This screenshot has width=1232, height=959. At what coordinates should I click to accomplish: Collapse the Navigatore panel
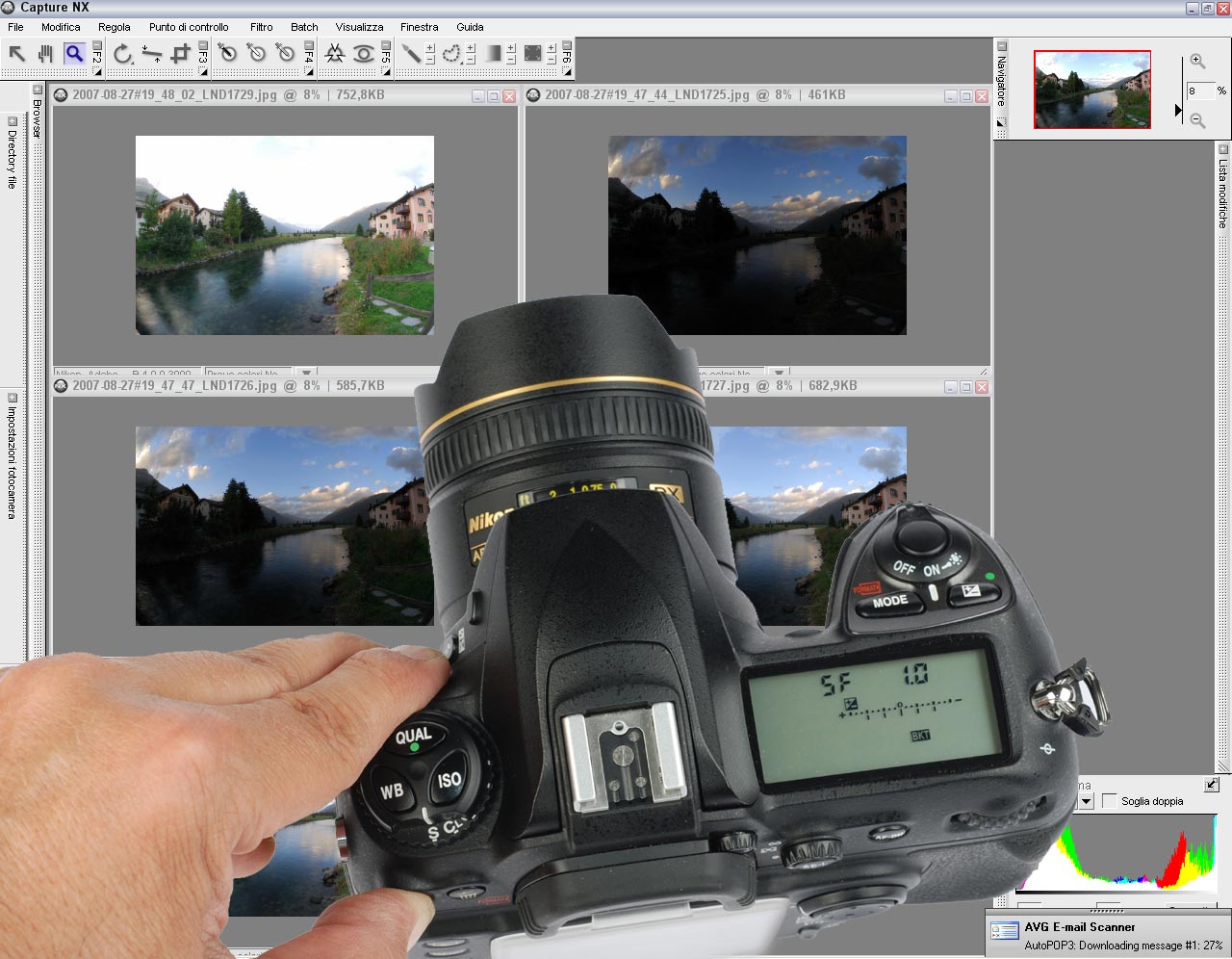pyautogui.click(x=1002, y=45)
